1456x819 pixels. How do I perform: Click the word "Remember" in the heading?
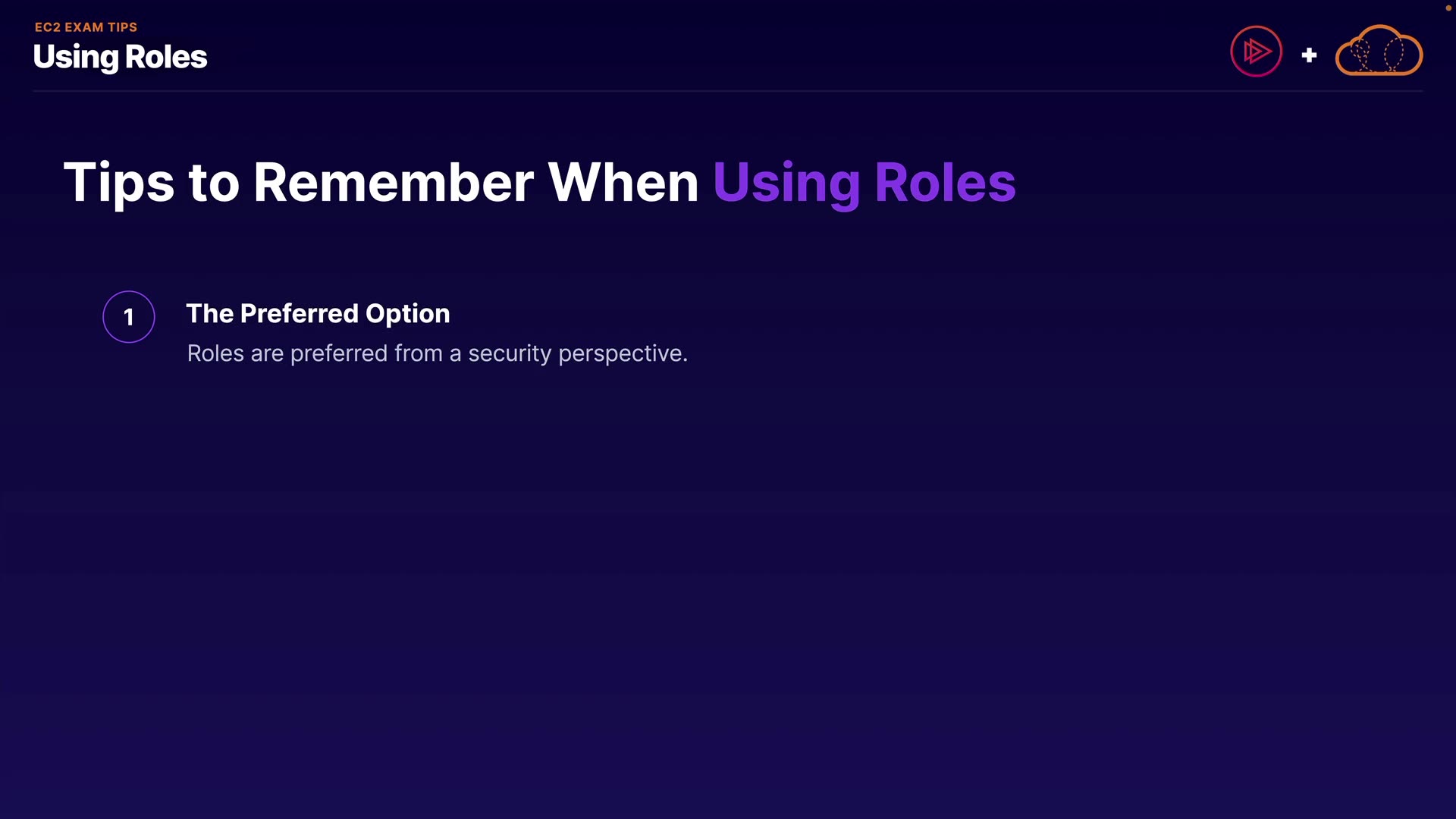(393, 183)
